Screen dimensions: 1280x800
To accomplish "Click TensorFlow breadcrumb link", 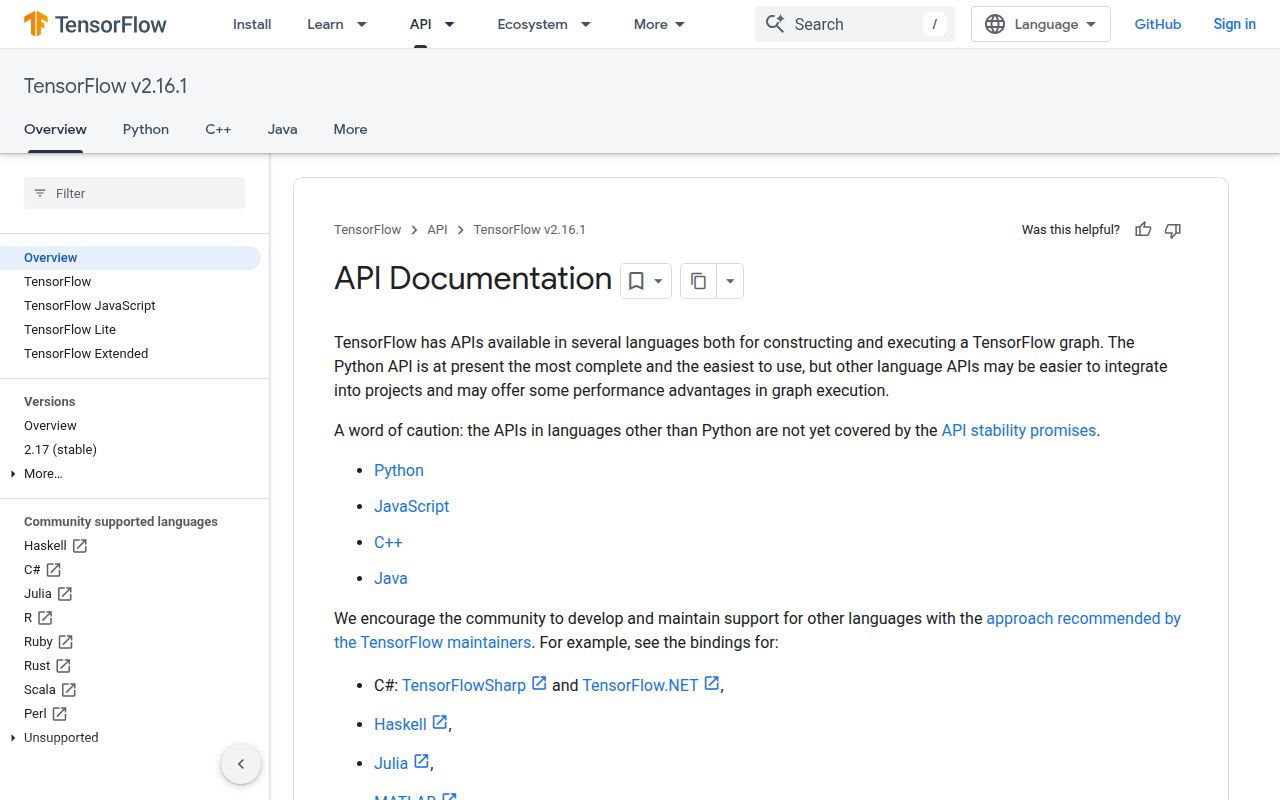I will [x=368, y=230].
